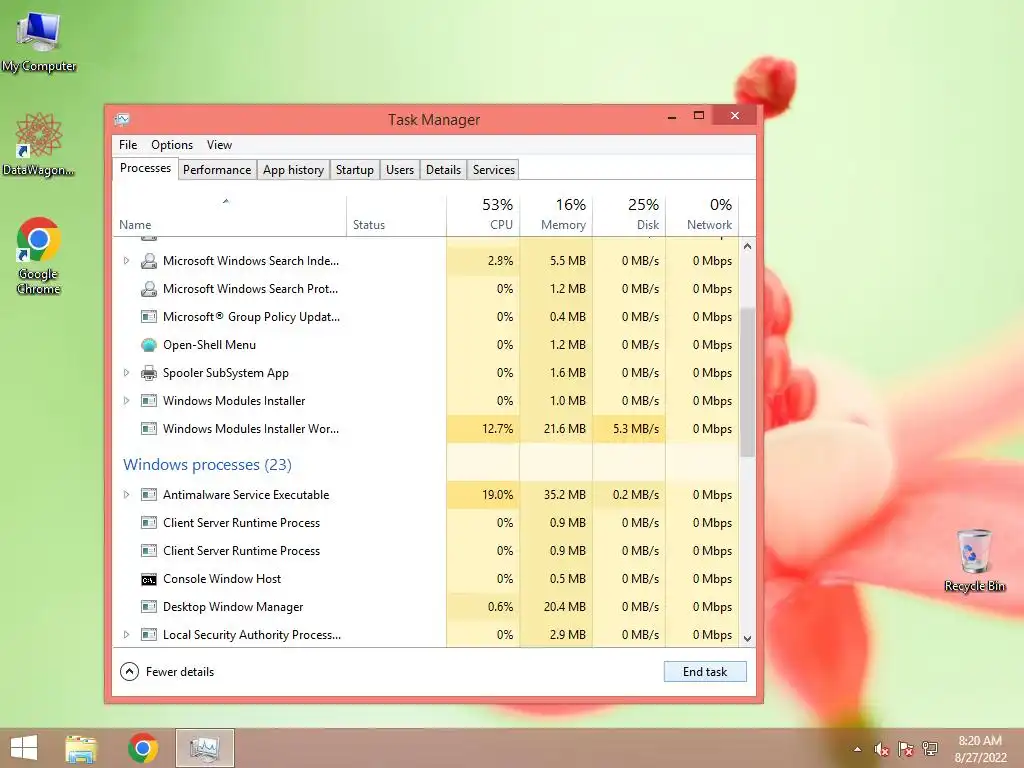Click the muted volume tray icon
1024x768 pixels.
click(x=881, y=749)
